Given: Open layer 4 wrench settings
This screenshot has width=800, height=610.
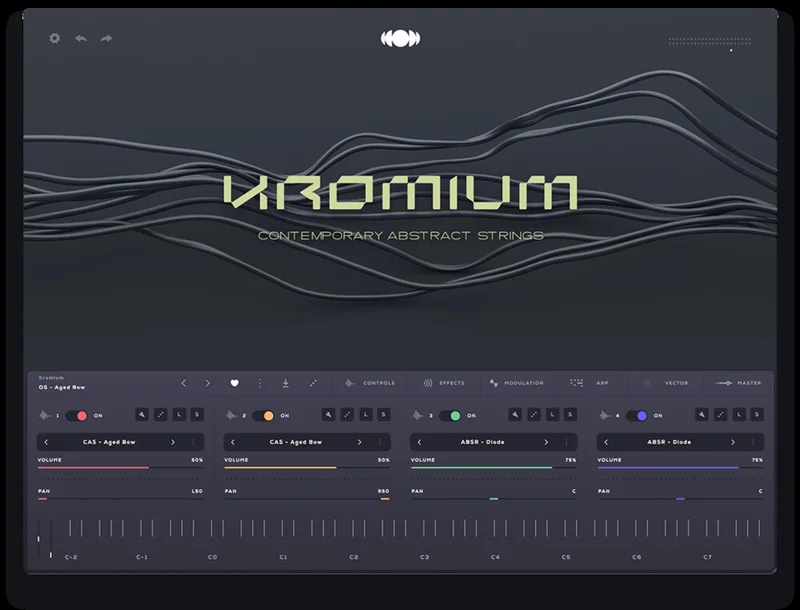Looking at the screenshot, I should pos(702,415).
